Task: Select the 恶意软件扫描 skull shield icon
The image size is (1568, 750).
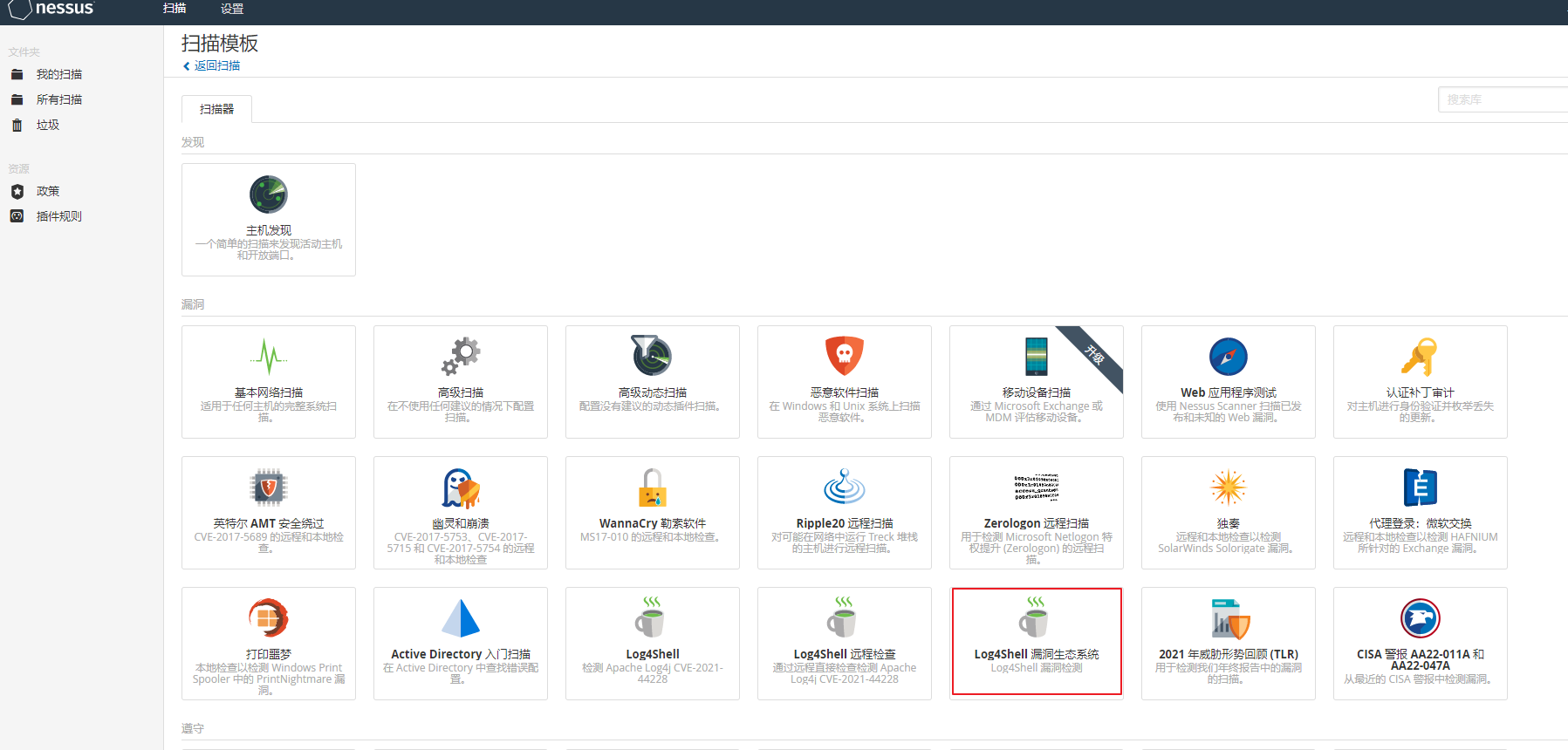Action: 844,356
